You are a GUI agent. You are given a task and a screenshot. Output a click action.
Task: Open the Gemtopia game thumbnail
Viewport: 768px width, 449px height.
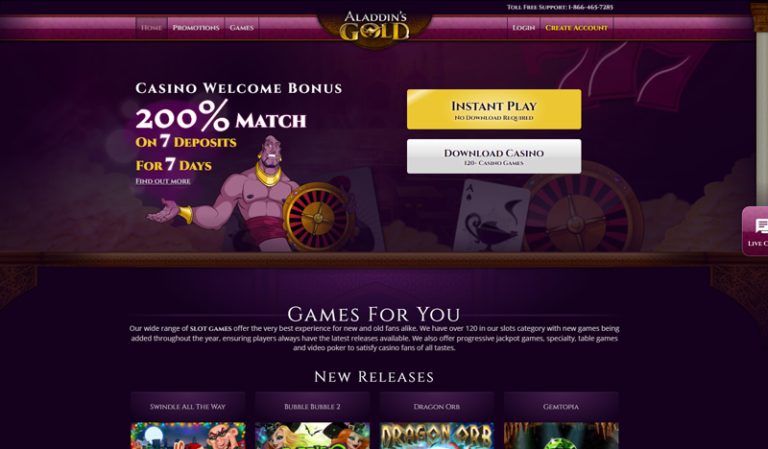coord(561,436)
